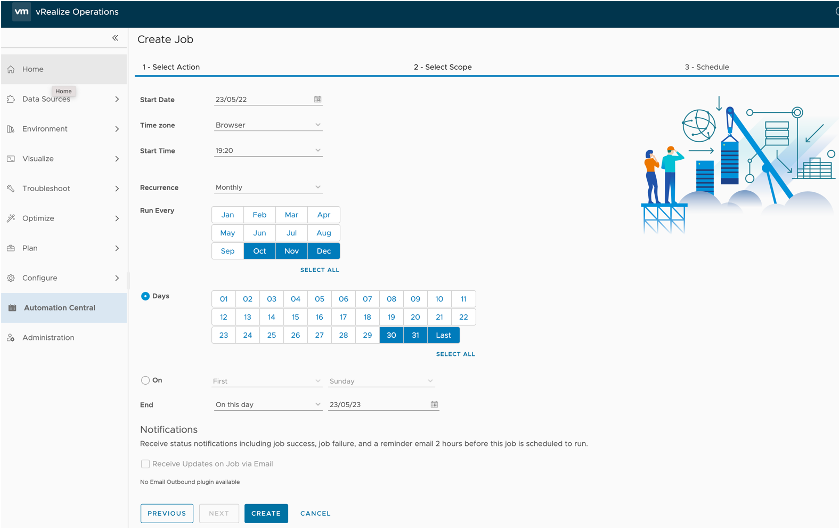Toggle day 30 selection

pos(392,335)
